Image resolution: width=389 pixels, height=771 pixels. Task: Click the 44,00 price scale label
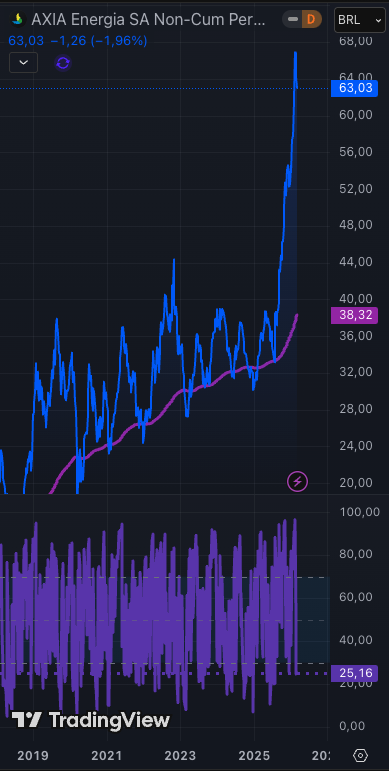356,262
